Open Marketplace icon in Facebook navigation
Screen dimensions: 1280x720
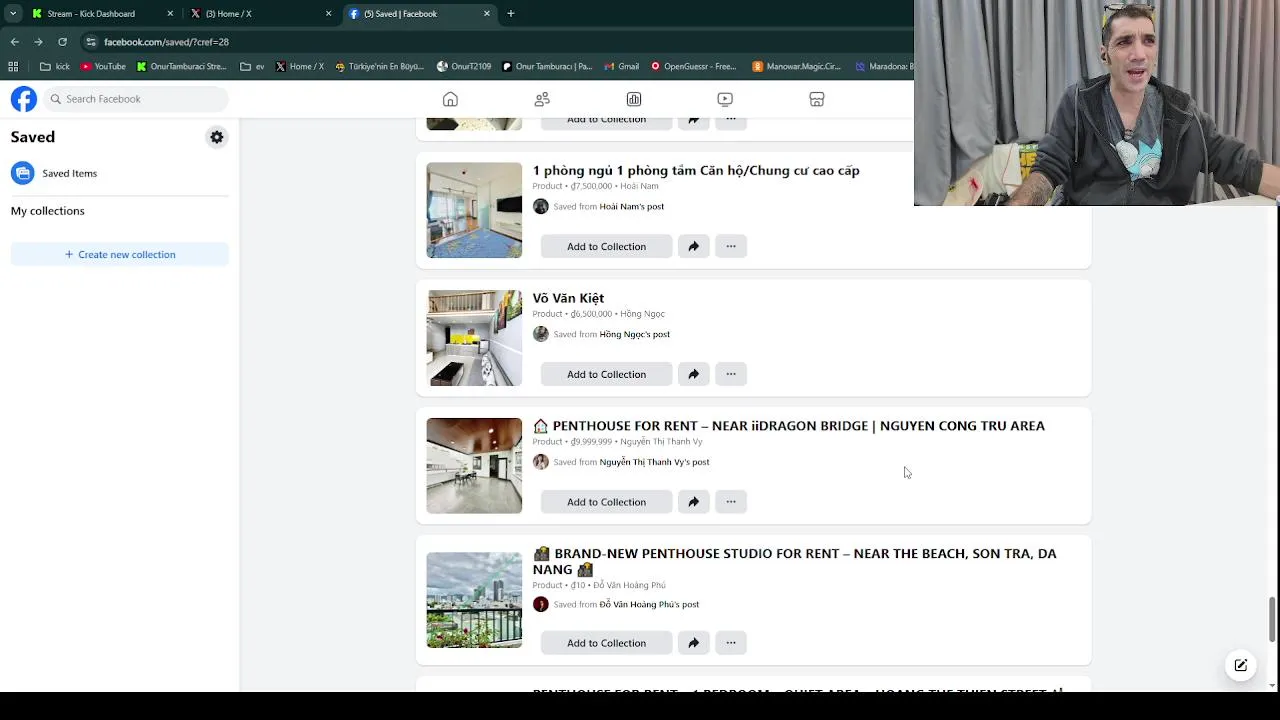(817, 99)
